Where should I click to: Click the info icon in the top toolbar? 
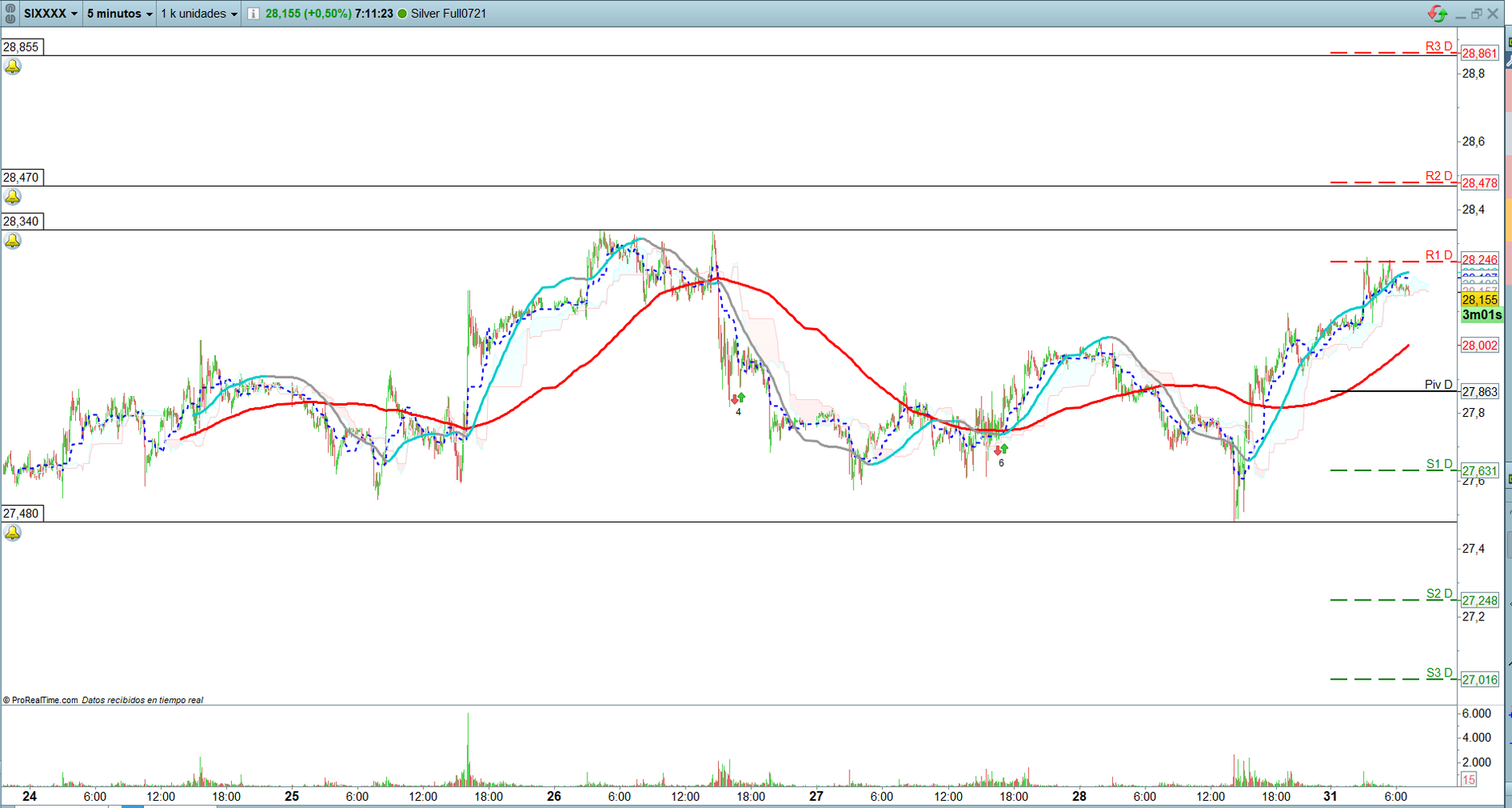point(251,13)
